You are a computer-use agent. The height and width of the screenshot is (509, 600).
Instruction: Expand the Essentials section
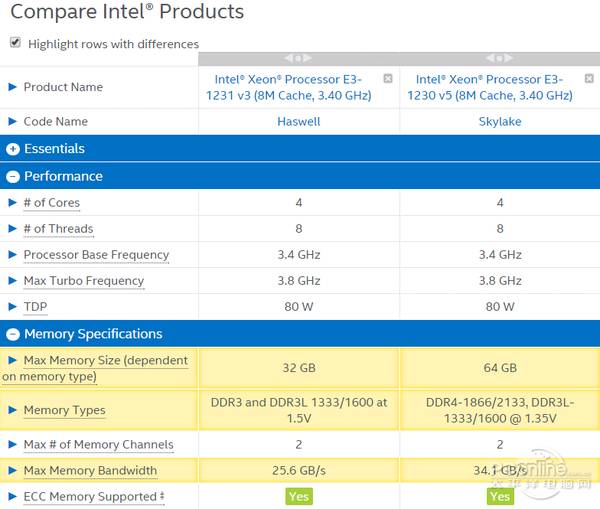pos(300,148)
